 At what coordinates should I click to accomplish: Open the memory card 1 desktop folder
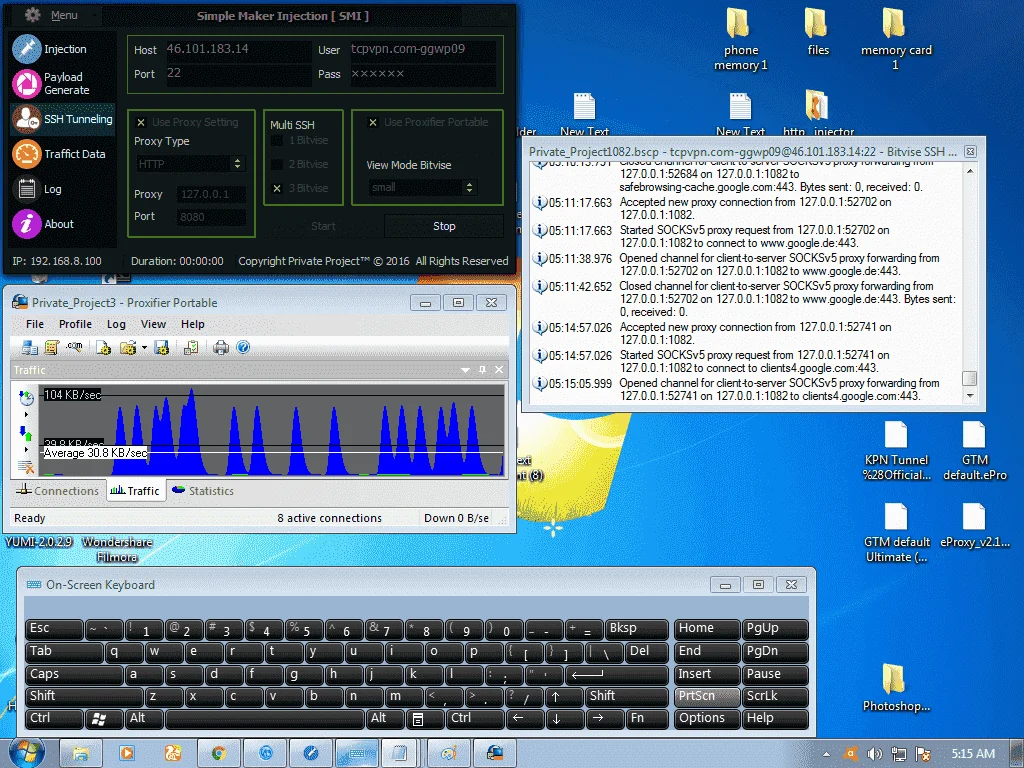(895, 39)
